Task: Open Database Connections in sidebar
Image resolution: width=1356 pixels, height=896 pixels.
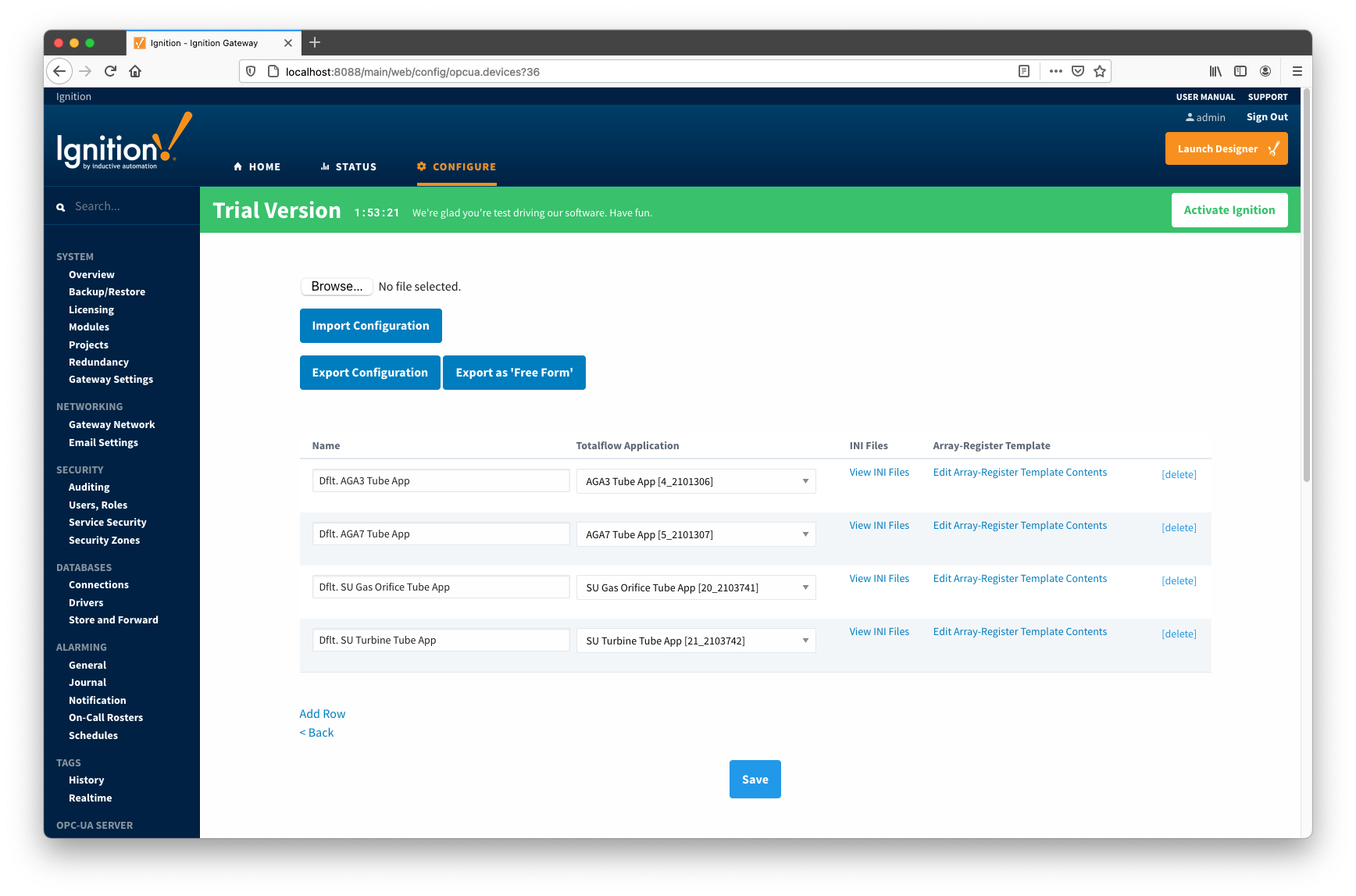Action: (98, 585)
